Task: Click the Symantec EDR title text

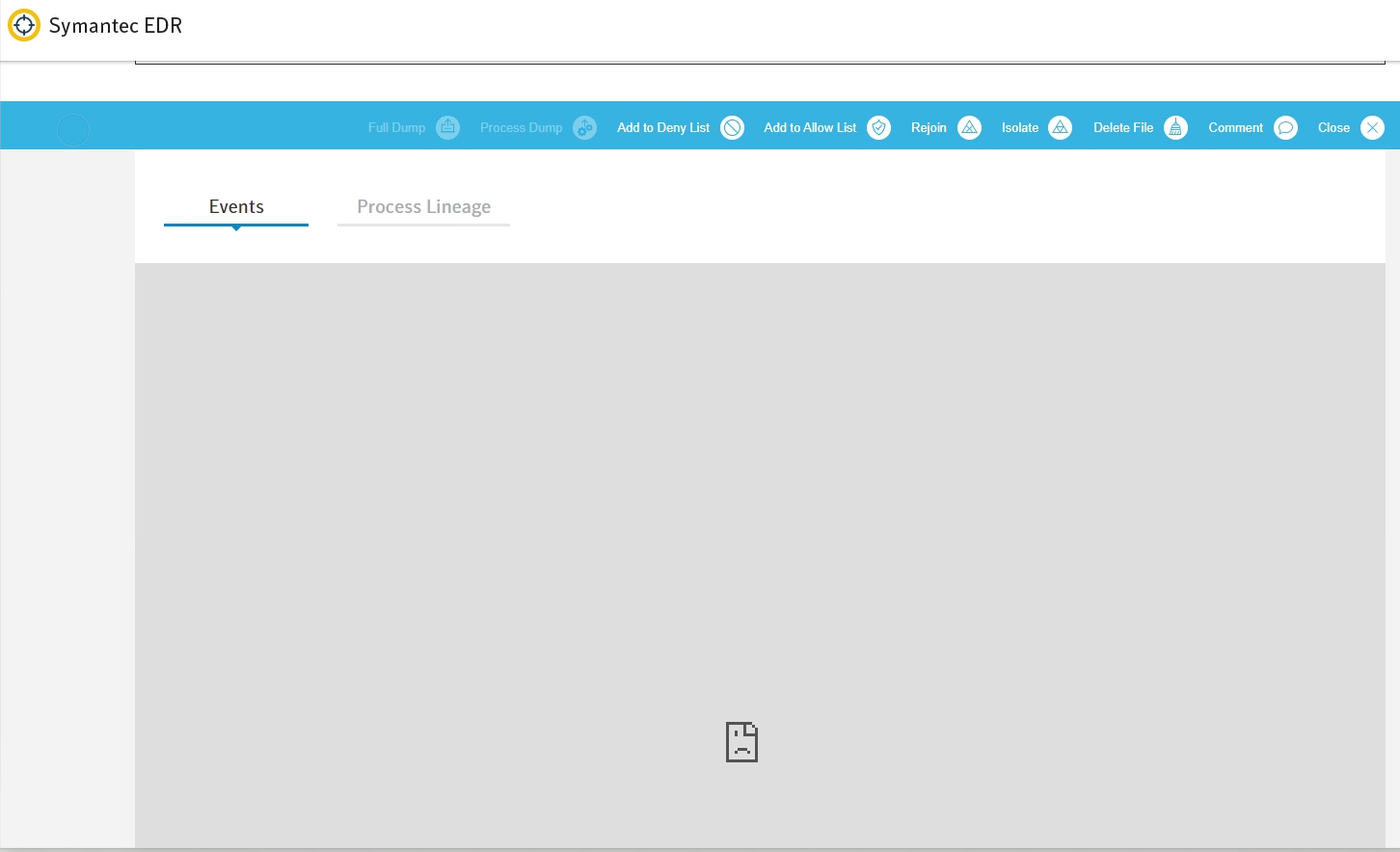Action: [116, 26]
